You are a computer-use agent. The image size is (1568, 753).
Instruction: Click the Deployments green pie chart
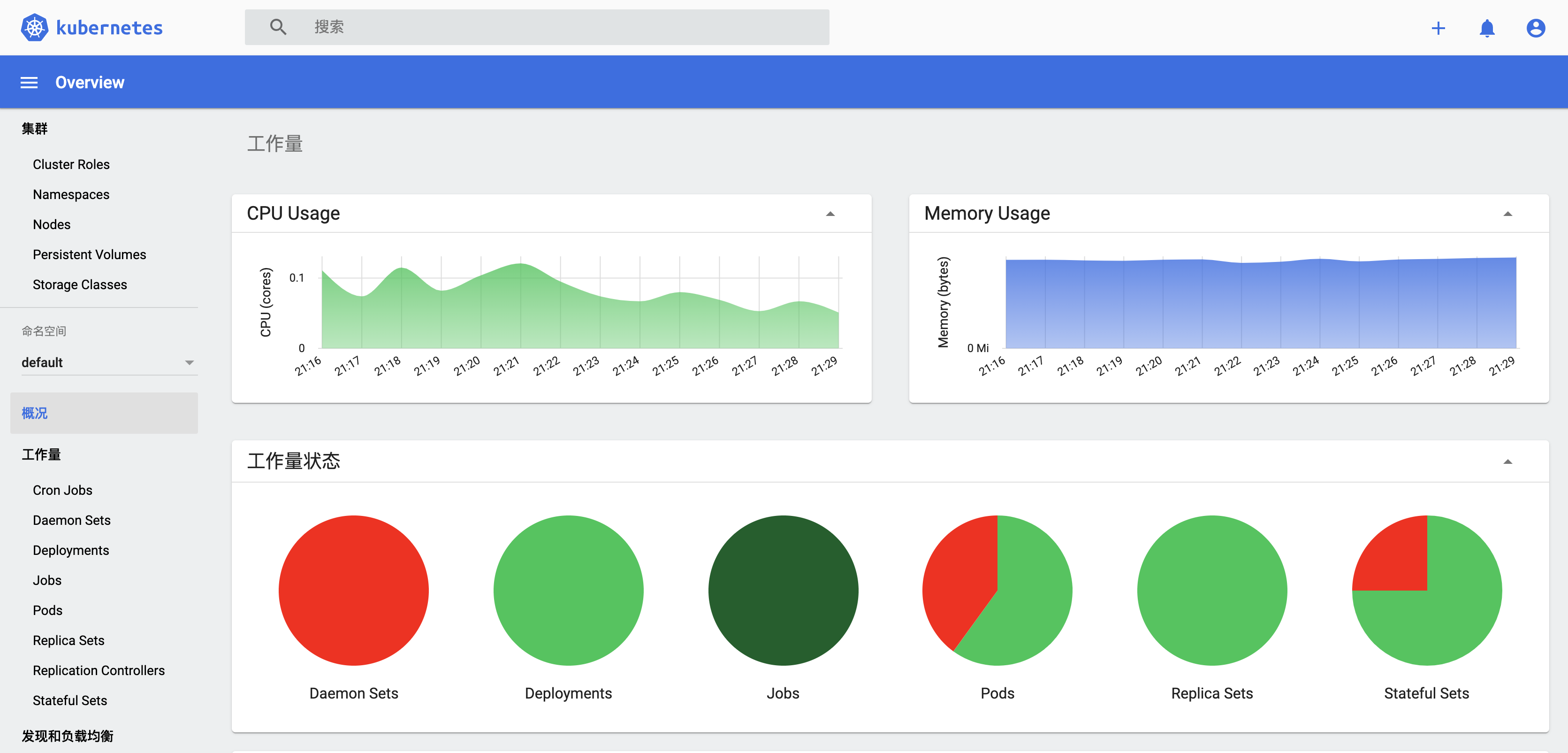coord(568,591)
